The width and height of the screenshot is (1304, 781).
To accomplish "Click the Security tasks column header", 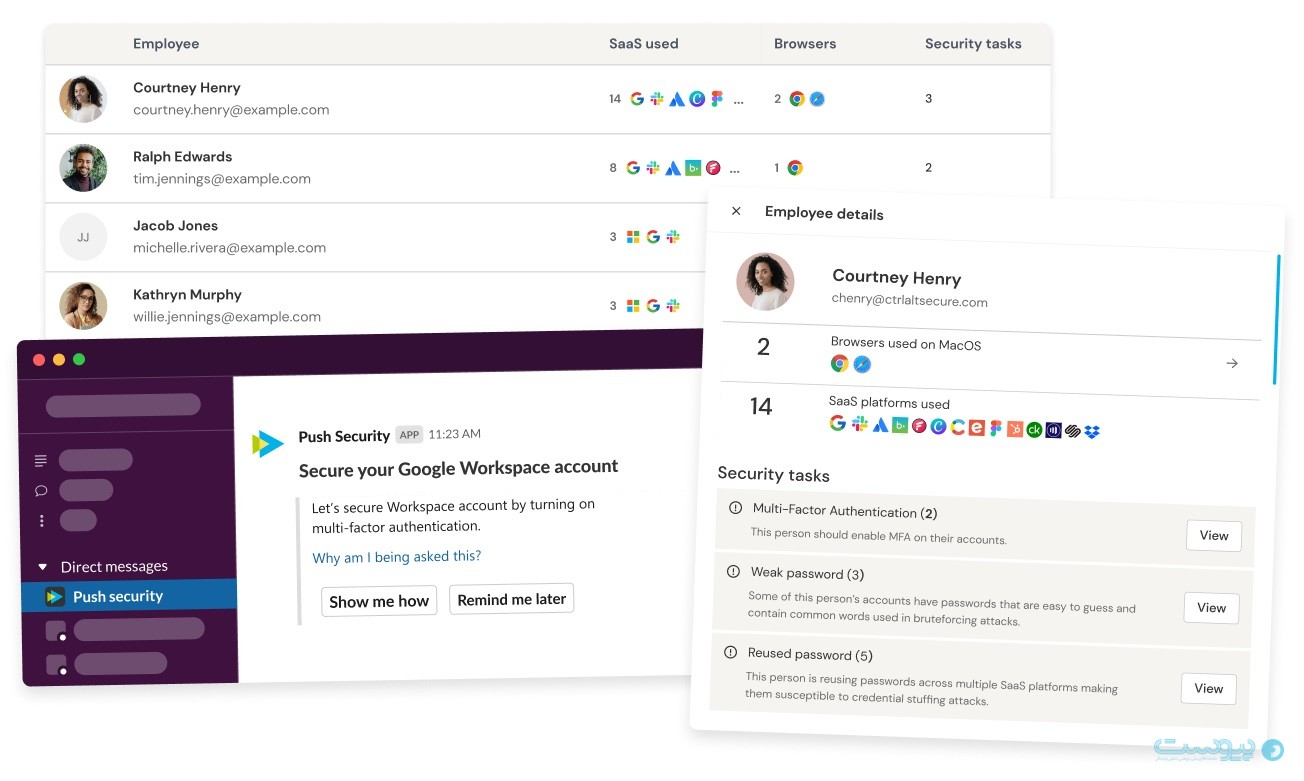I will [973, 44].
